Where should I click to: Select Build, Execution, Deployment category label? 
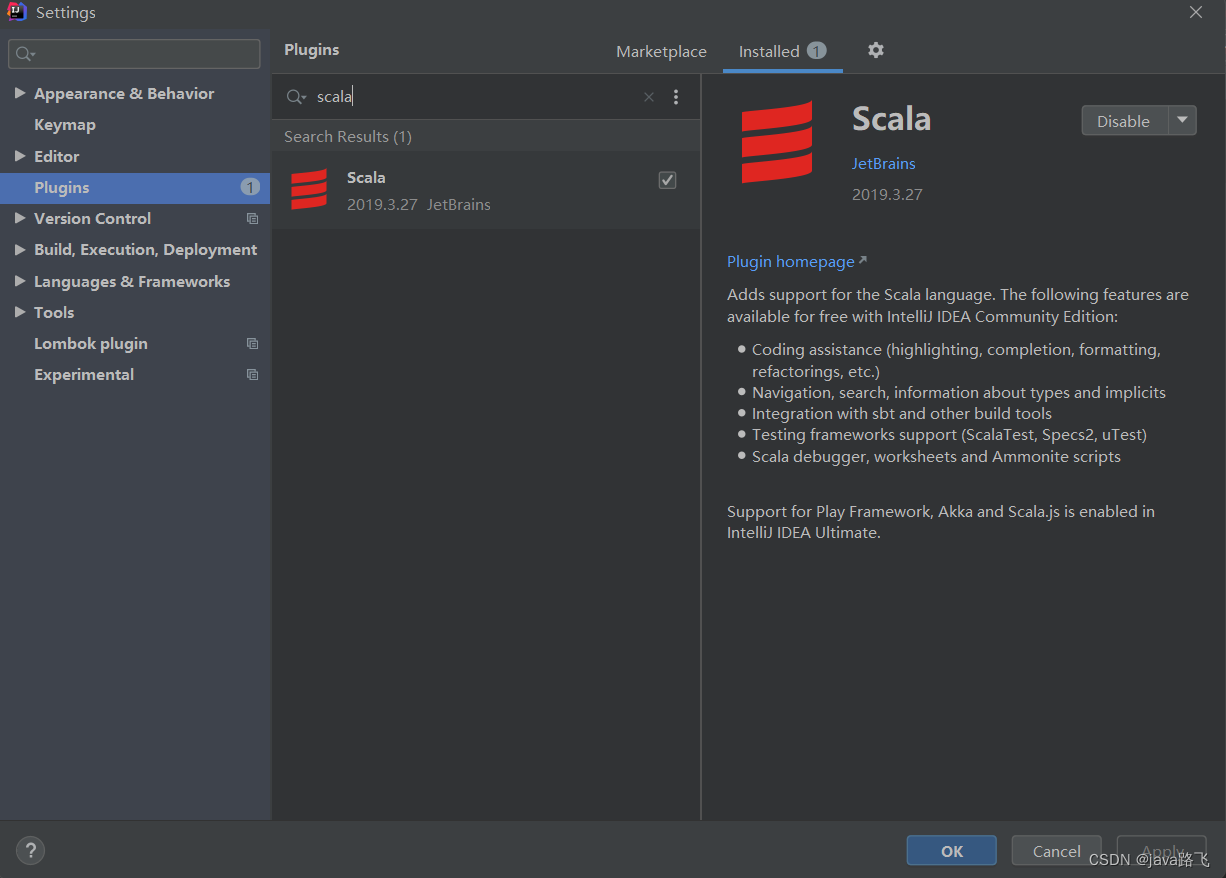tap(146, 250)
